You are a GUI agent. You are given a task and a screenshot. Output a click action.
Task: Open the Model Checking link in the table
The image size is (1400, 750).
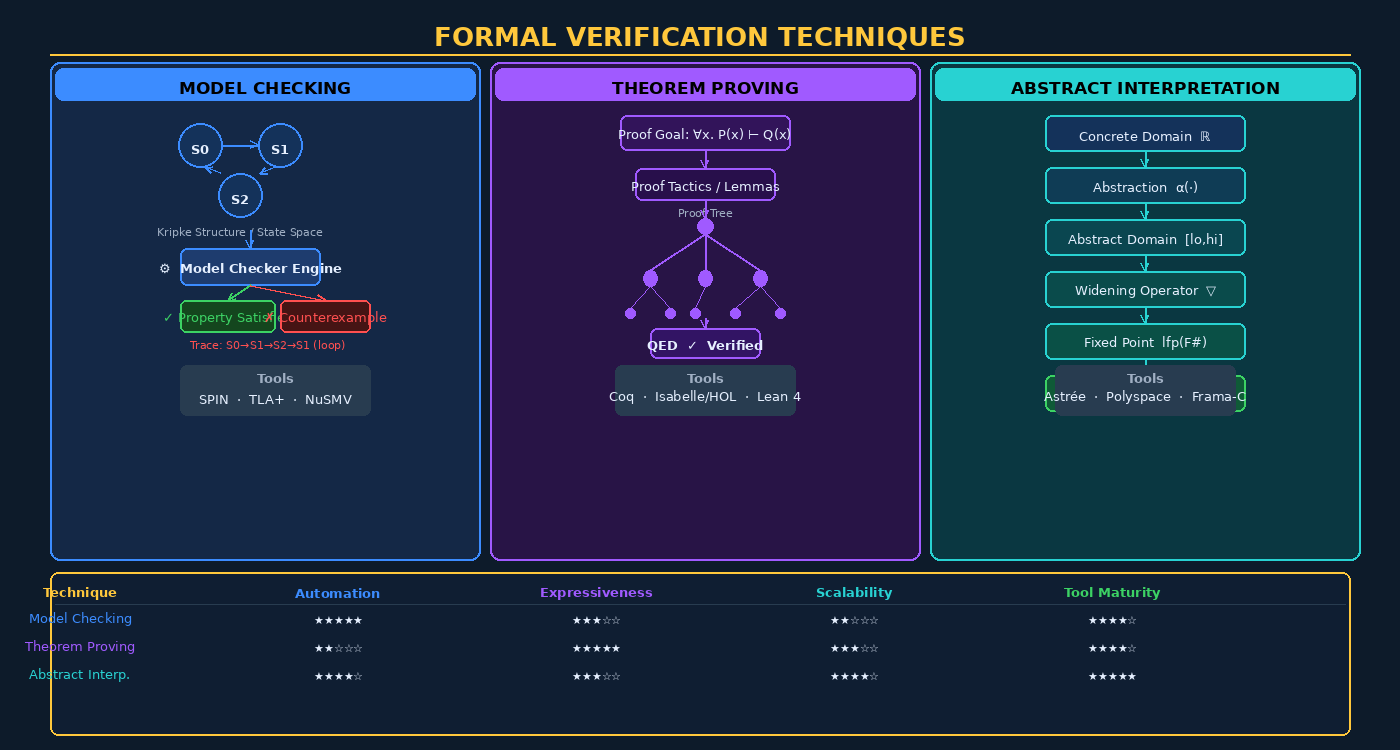[80, 618]
